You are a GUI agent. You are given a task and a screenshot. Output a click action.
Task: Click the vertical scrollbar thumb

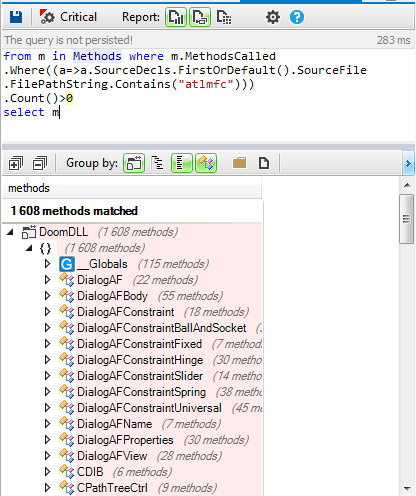[x=406, y=219]
